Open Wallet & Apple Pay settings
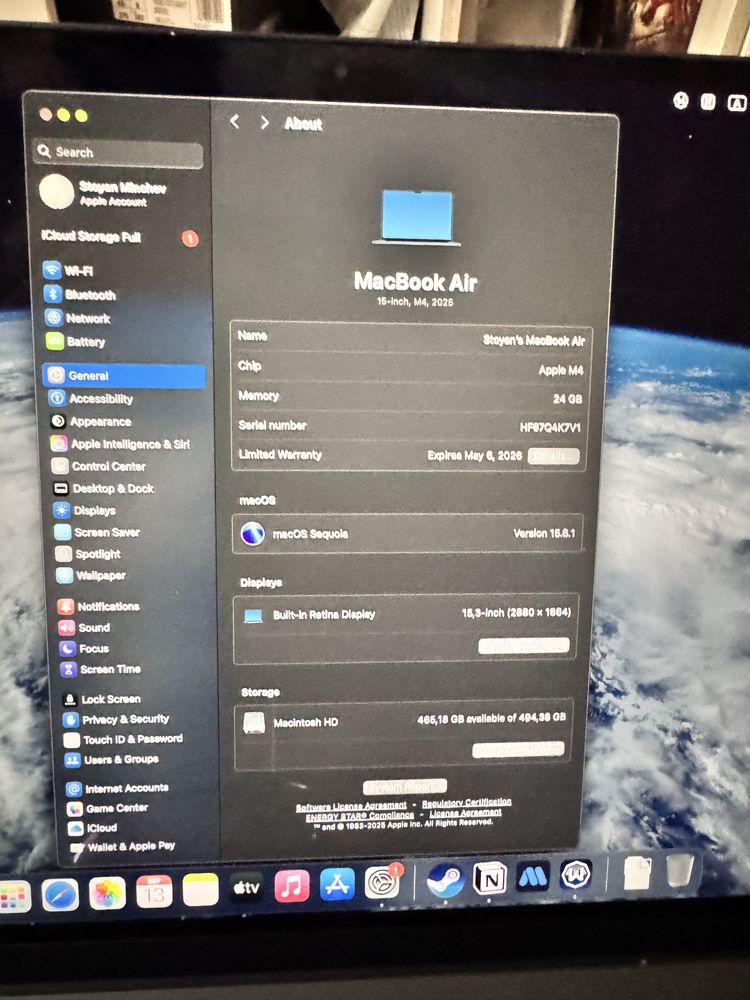The image size is (750, 1000). tap(122, 847)
